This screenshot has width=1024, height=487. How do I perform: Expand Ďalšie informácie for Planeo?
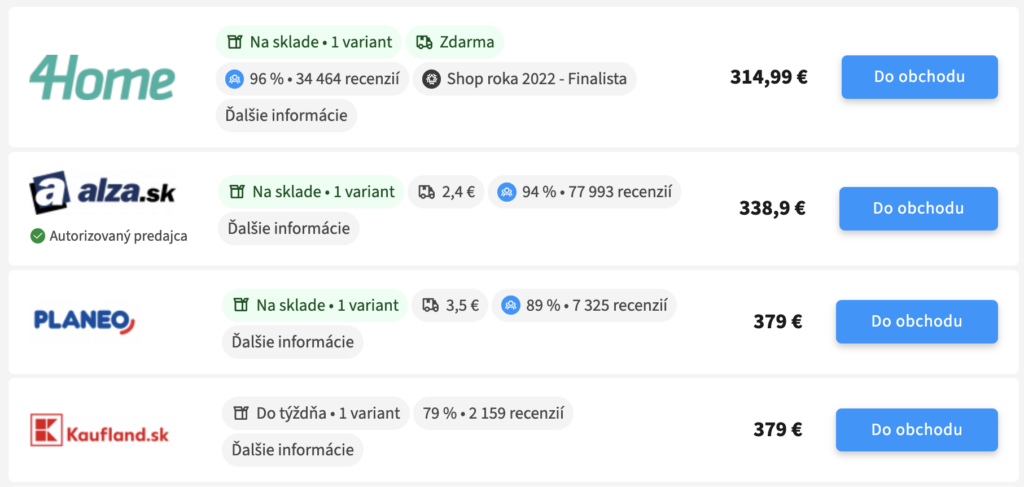pyautogui.click(x=293, y=341)
